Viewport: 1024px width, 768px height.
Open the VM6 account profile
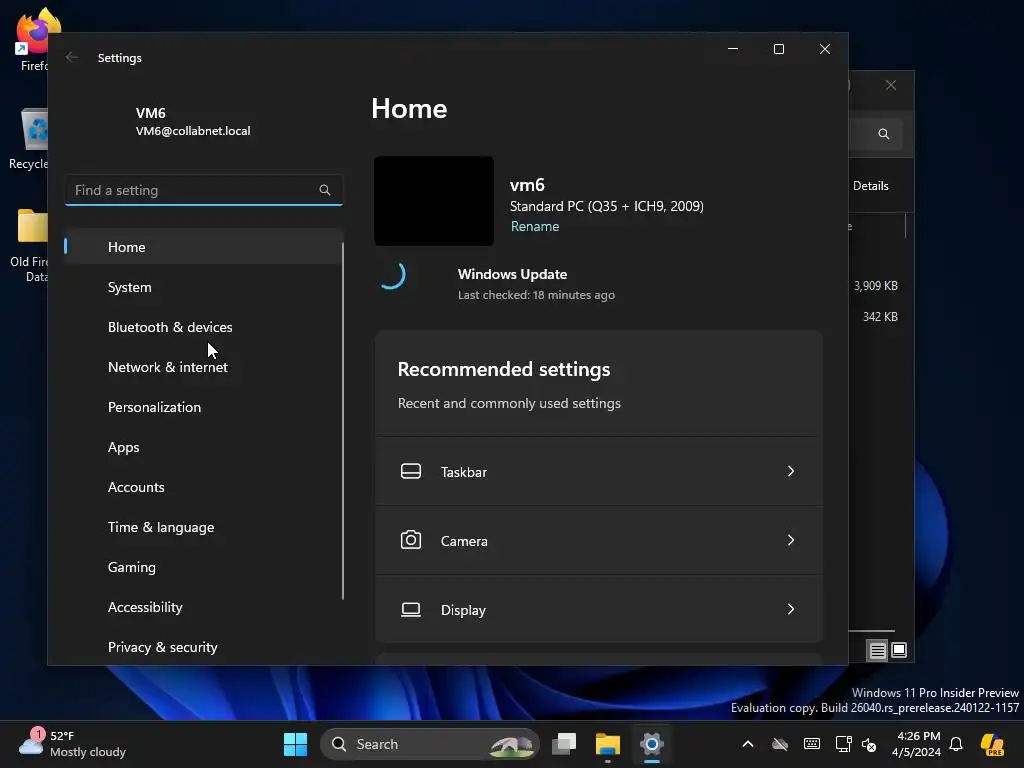(x=193, y=121)
